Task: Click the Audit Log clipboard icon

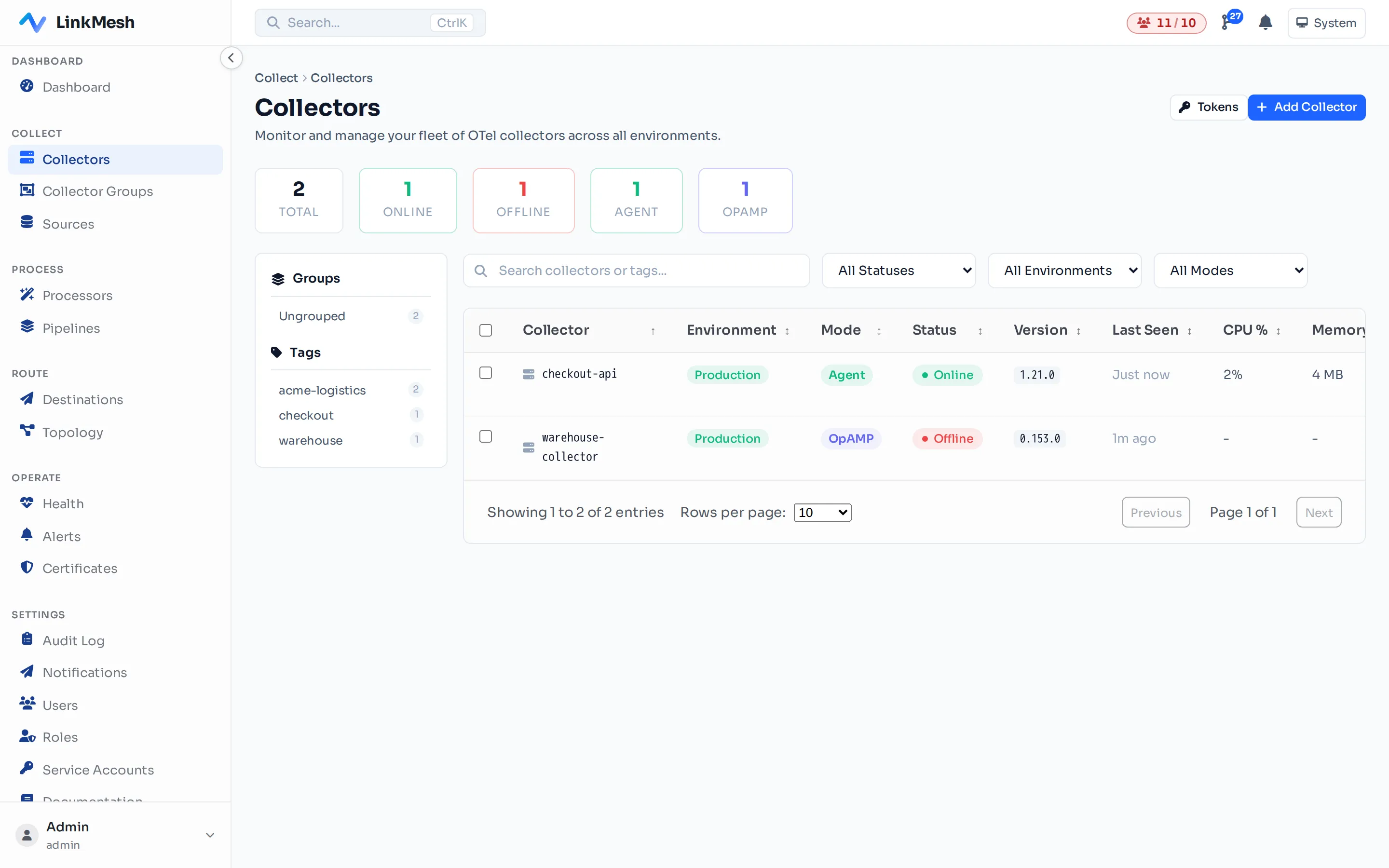Action: [27, 639]
